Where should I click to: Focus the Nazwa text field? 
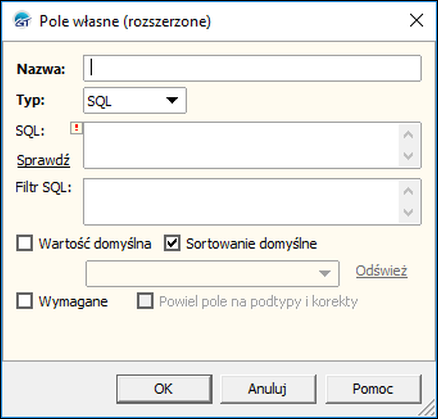pos(252,68)
